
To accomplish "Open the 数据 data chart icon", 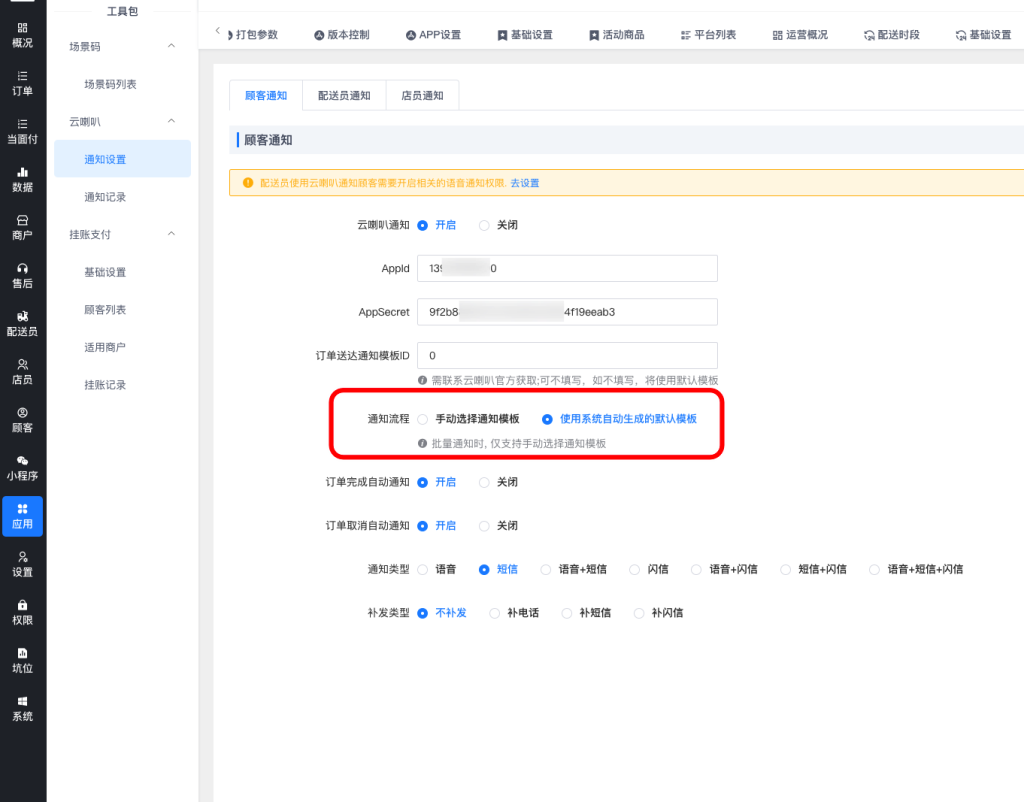I will (x=22, y=172).
